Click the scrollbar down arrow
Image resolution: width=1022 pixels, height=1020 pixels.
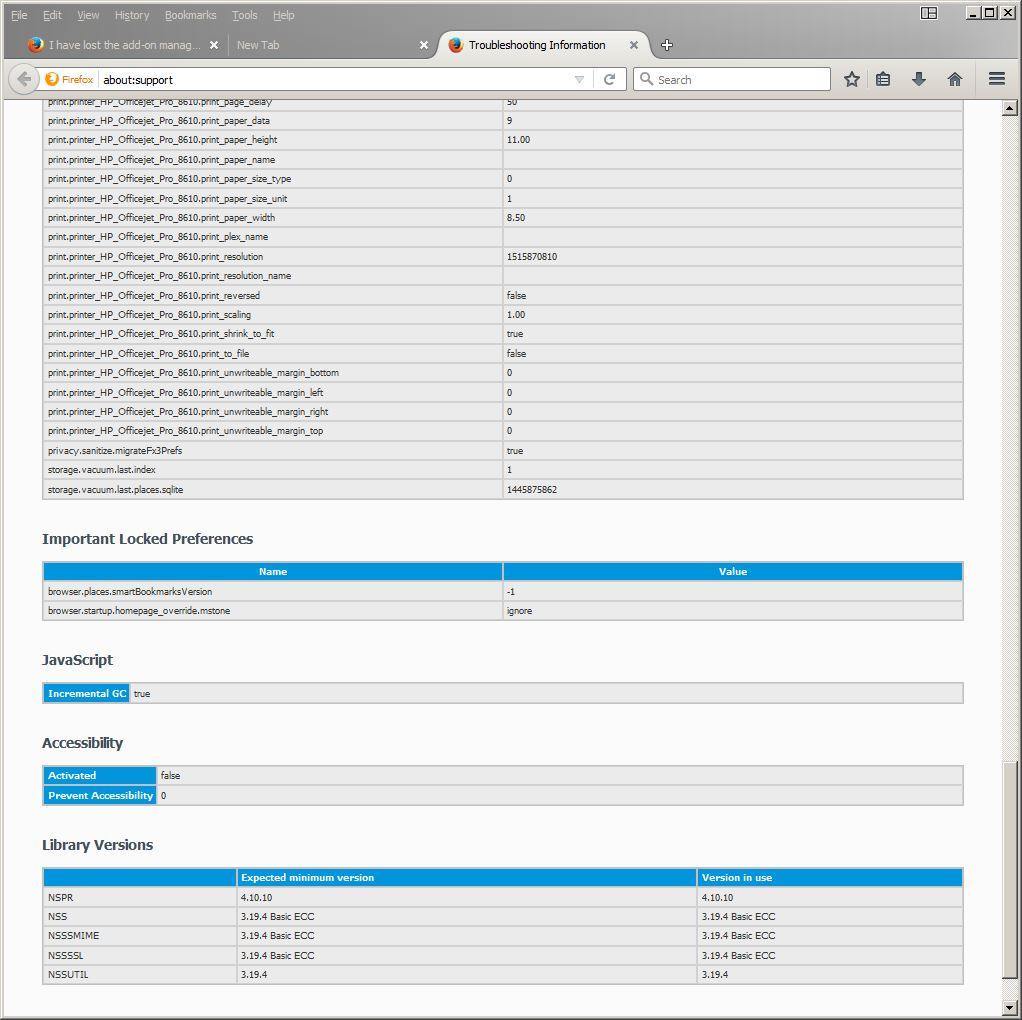pos(1009,1006)
